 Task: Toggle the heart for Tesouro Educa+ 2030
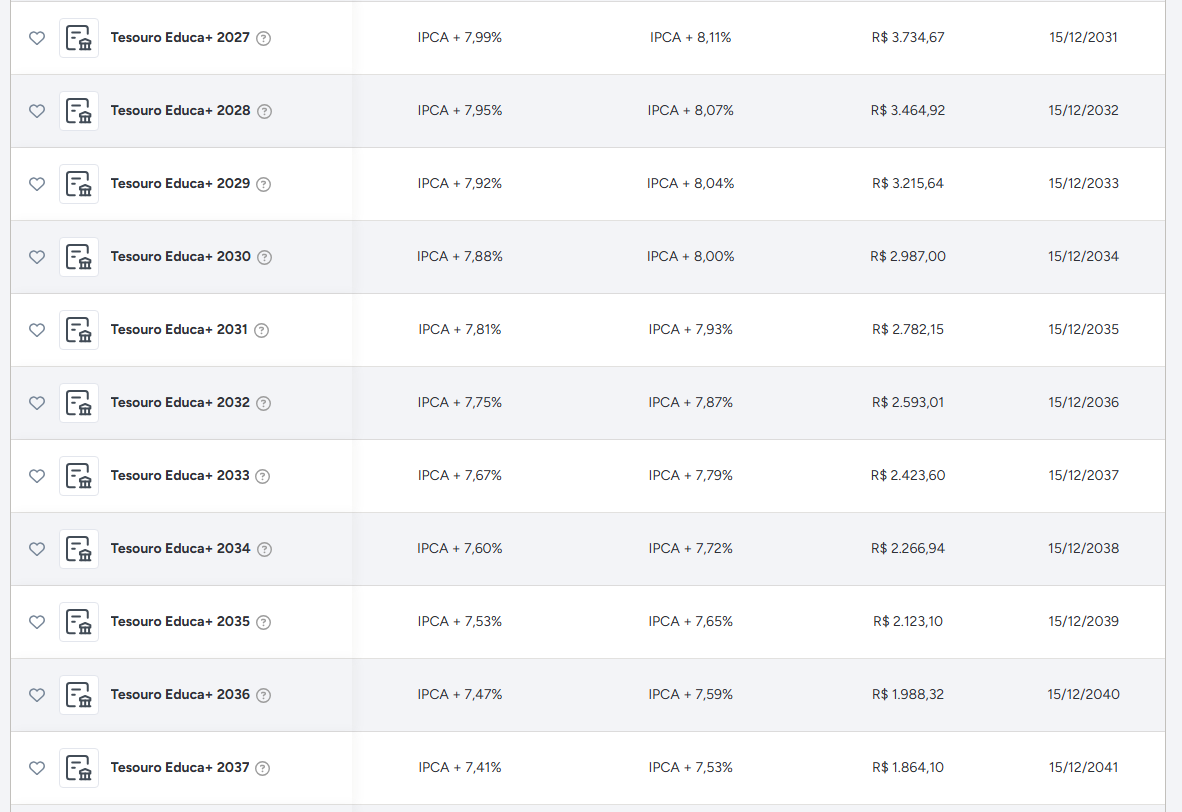click(x=37, y=257)
